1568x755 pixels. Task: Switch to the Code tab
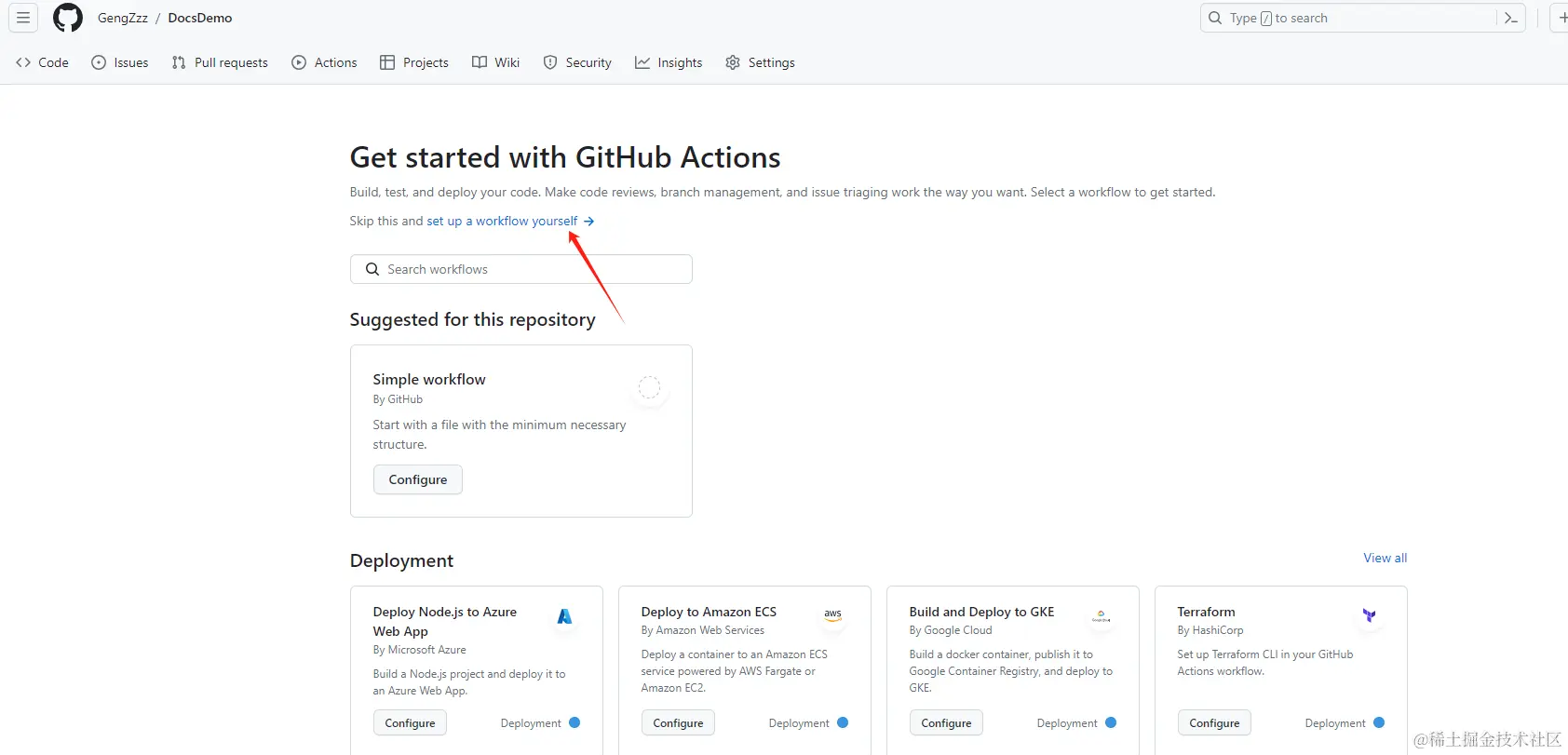pyautogui.click(x=42, y=62)
